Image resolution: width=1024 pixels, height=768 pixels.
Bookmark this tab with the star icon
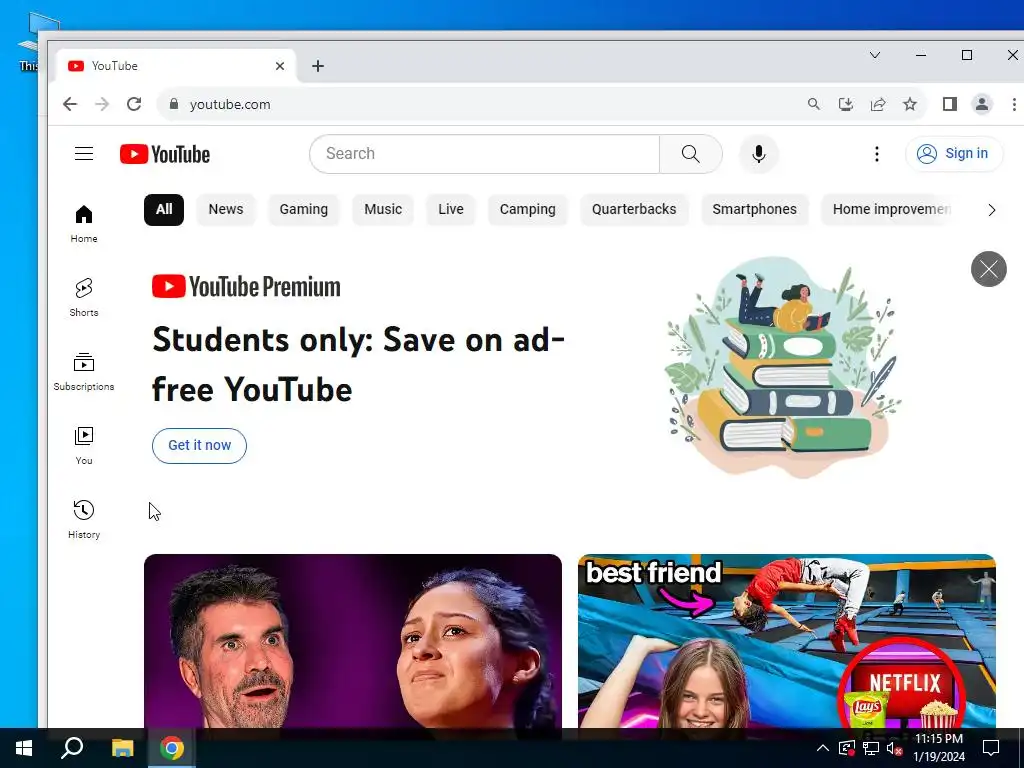coord(910,104)
